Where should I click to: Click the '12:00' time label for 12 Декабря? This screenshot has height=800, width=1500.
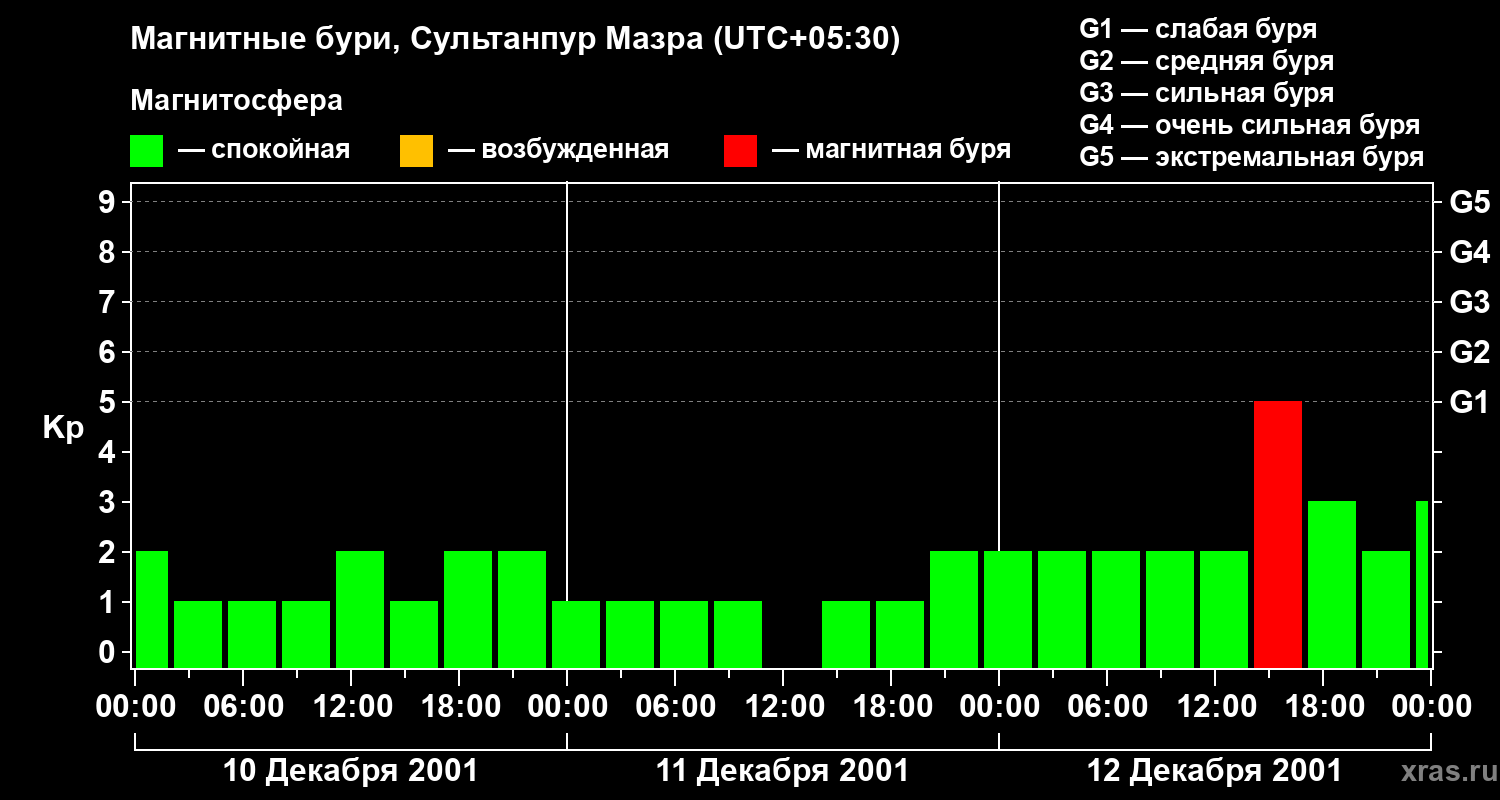click(x=1216, y=707)
